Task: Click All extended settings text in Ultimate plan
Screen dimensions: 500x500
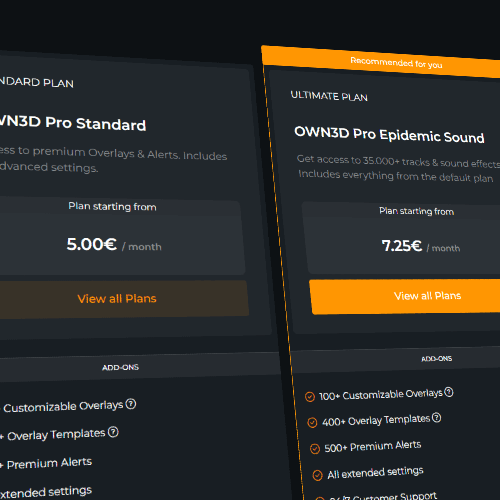Action: coord(375,473)
